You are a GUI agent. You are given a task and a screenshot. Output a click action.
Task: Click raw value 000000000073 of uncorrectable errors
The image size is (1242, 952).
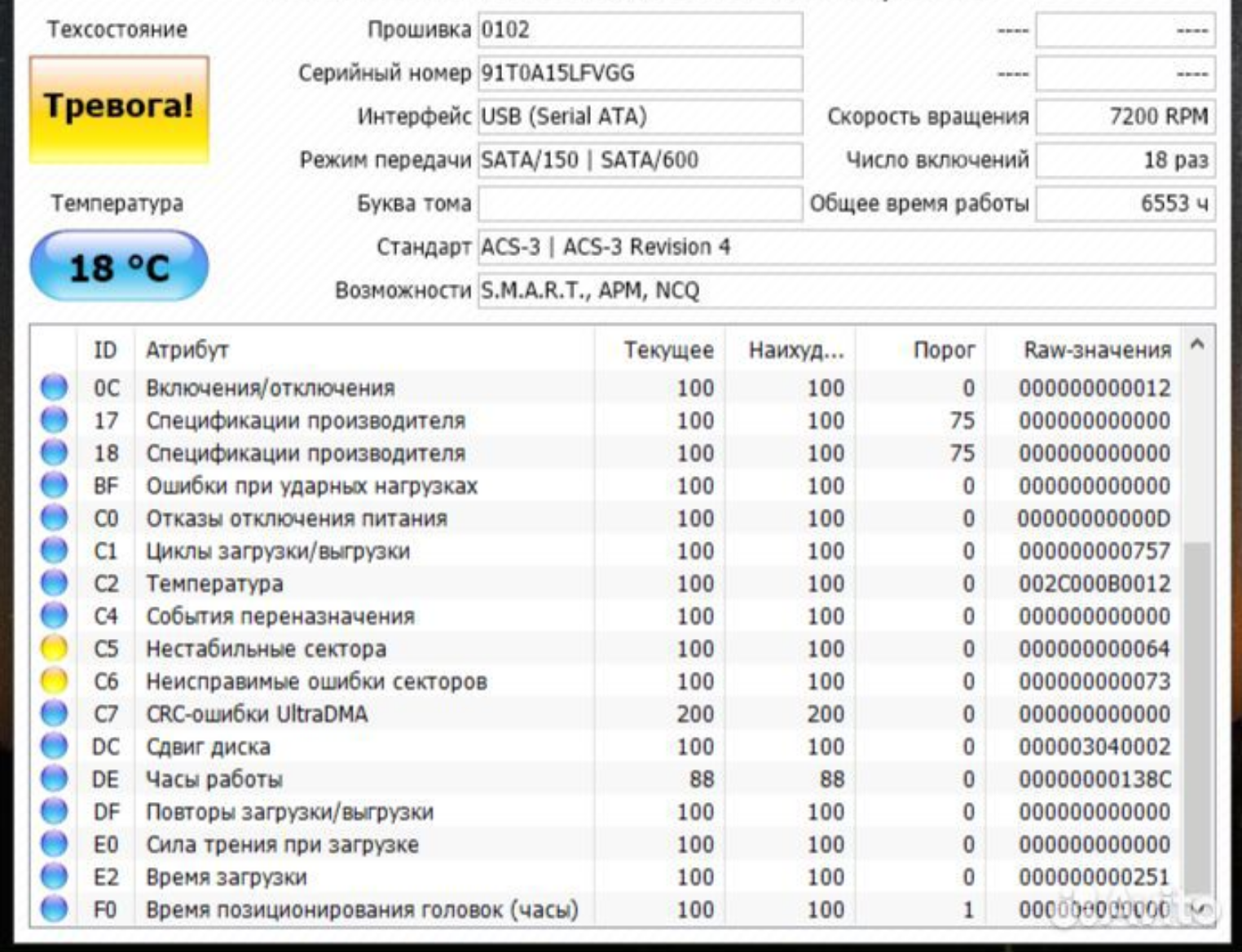pos(1094,681)
